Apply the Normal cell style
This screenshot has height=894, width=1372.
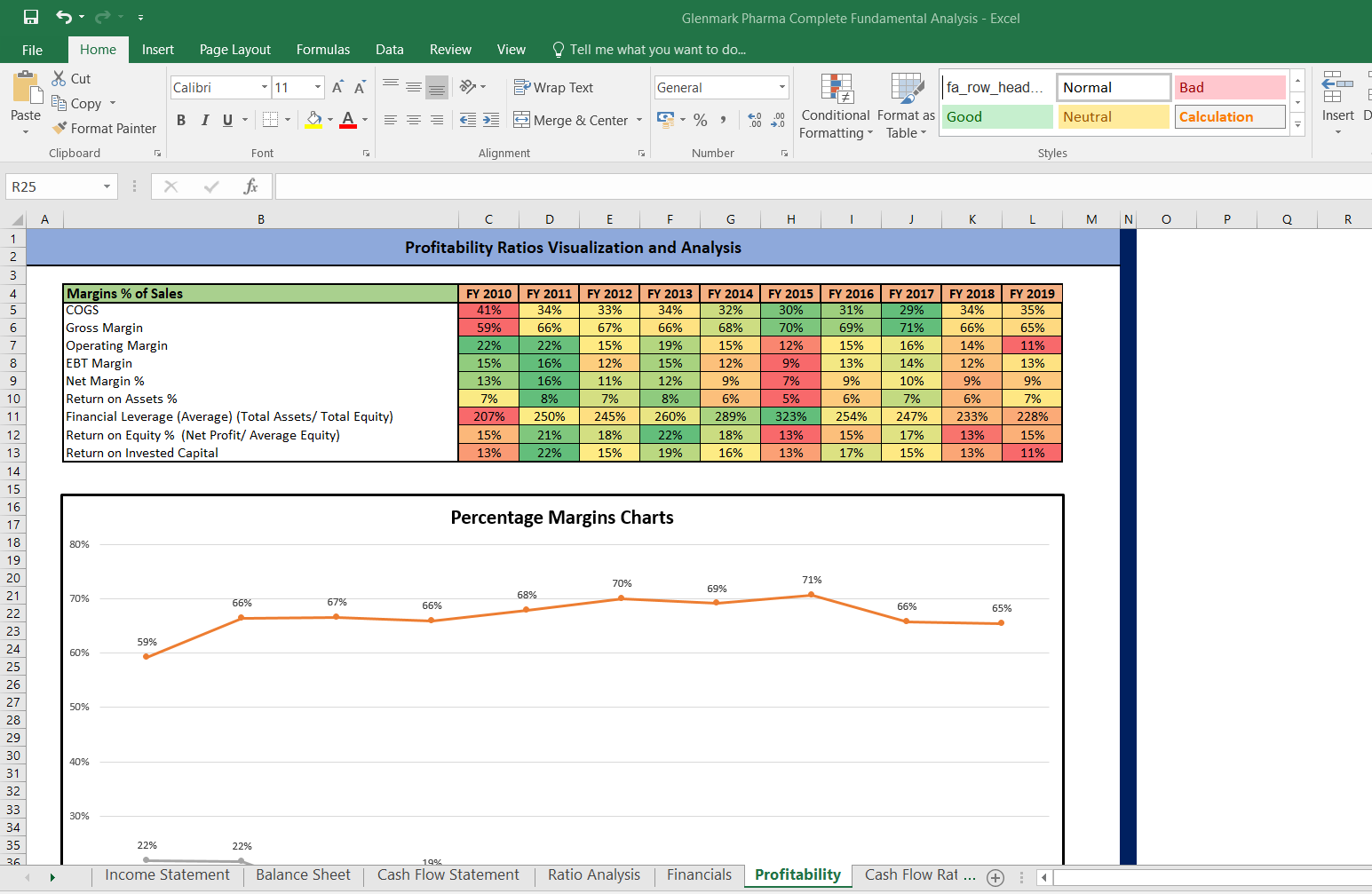1114,87
